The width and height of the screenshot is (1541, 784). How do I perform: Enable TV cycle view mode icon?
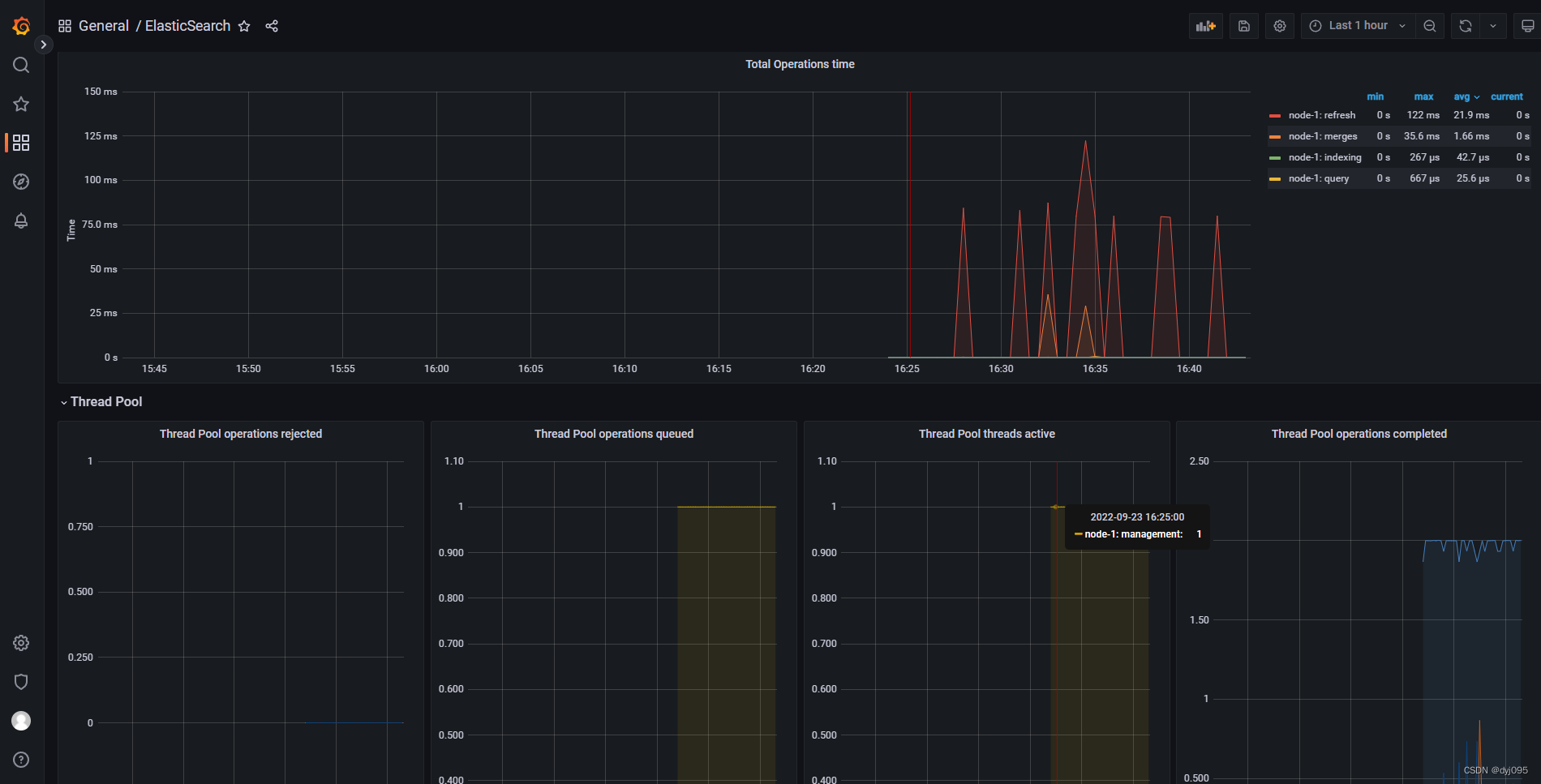[1528, 25]
